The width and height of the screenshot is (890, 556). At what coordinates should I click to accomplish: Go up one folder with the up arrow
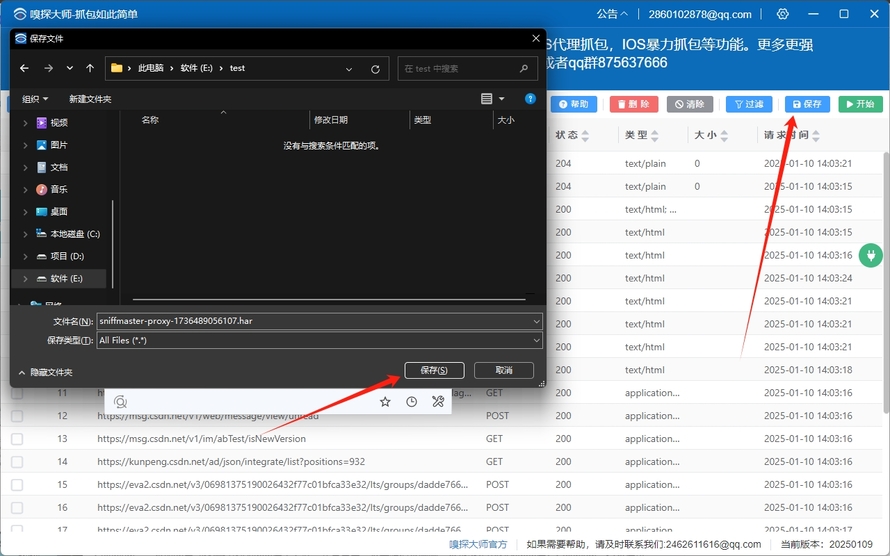click(x=90, y=68)
